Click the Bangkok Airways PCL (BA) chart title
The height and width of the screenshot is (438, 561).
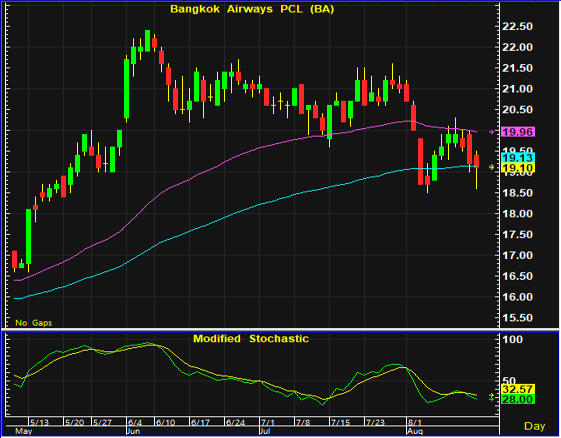pos(252,9)
